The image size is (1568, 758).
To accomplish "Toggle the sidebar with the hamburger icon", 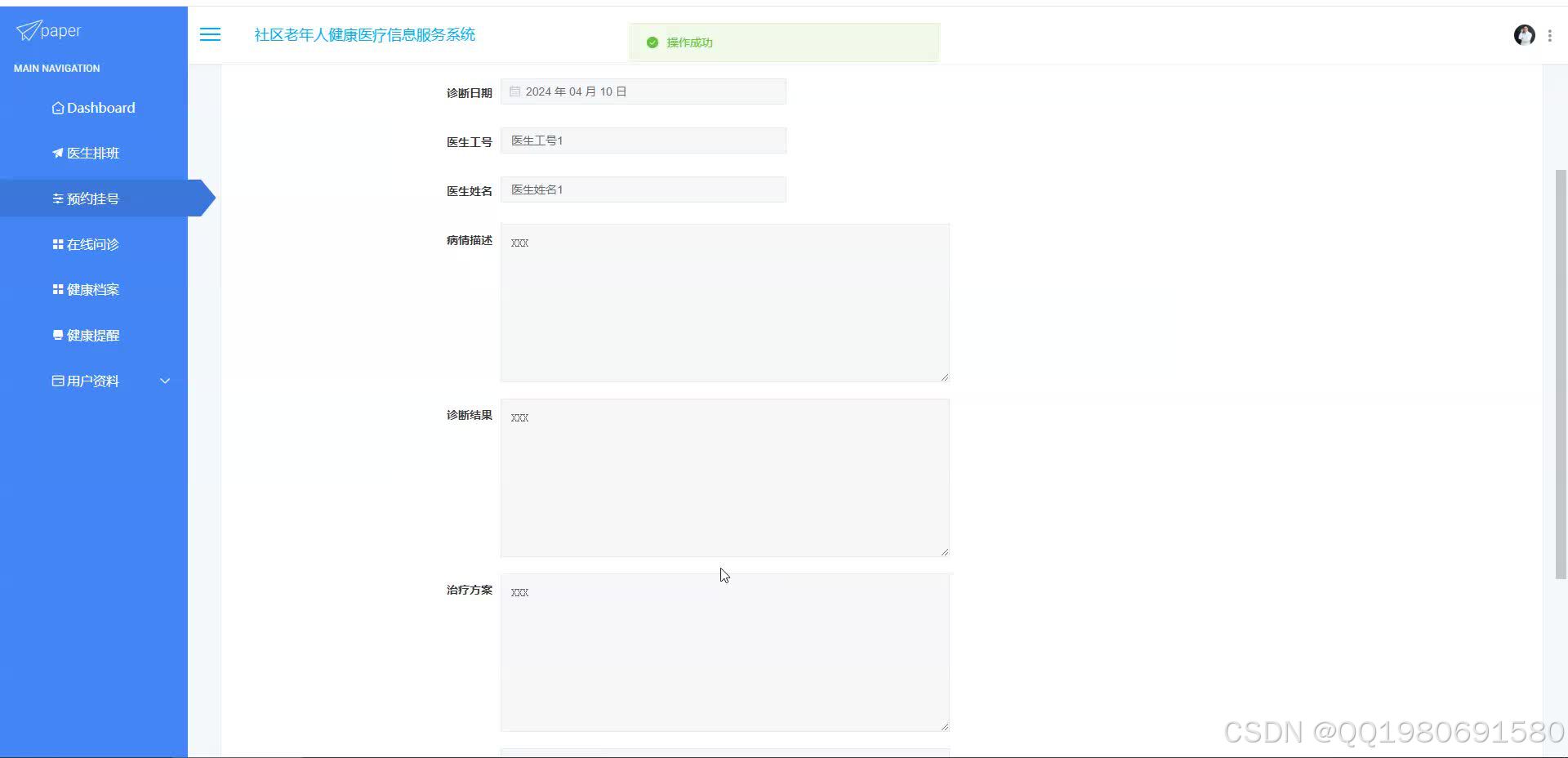I will pyautogui.click(x=210, y=34).
